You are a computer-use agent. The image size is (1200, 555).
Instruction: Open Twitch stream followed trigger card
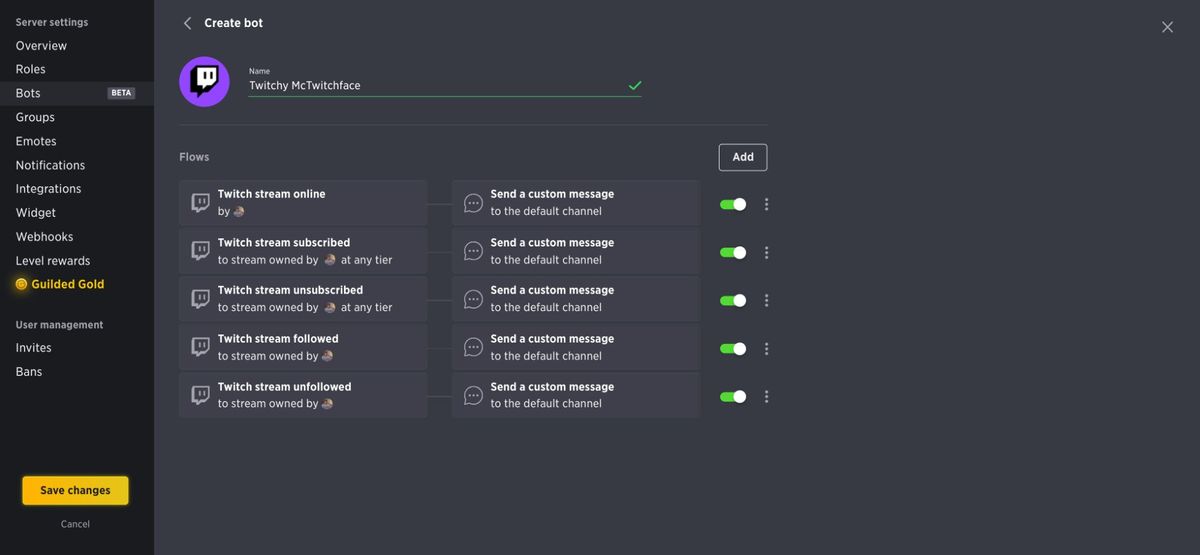303,347
